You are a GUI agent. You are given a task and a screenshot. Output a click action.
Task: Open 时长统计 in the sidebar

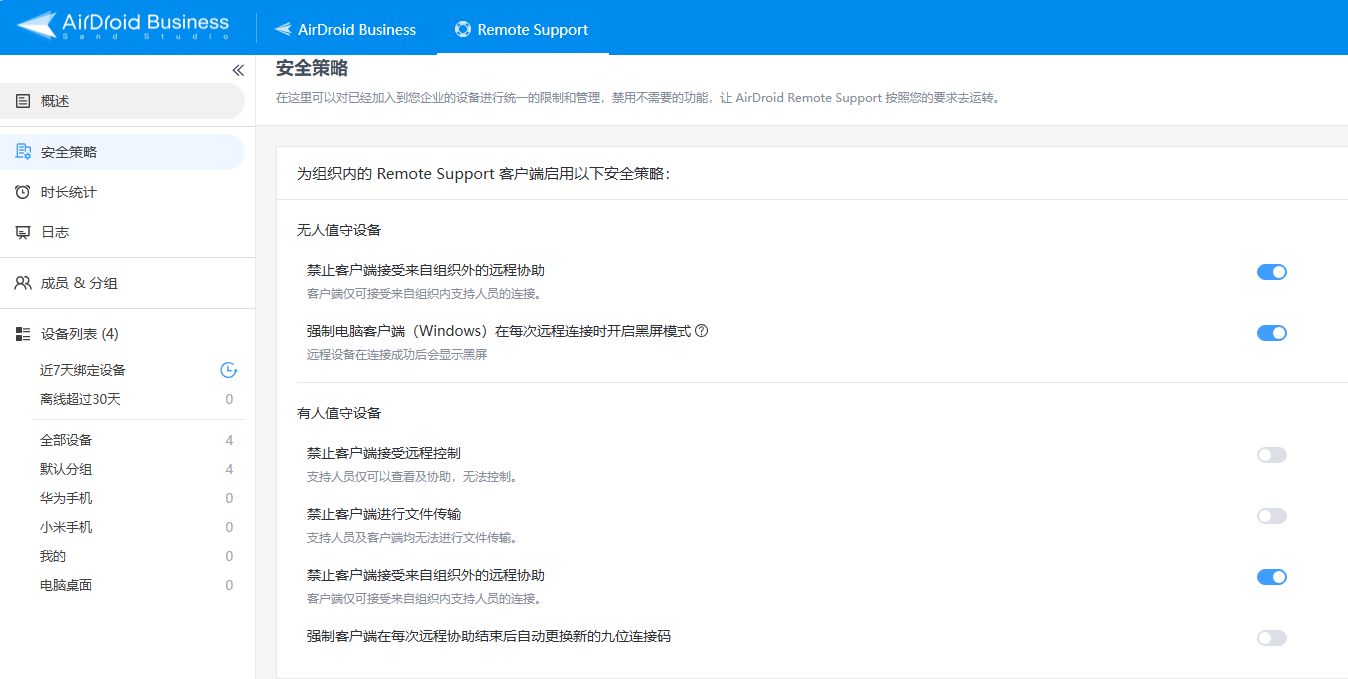coord(122,192)
